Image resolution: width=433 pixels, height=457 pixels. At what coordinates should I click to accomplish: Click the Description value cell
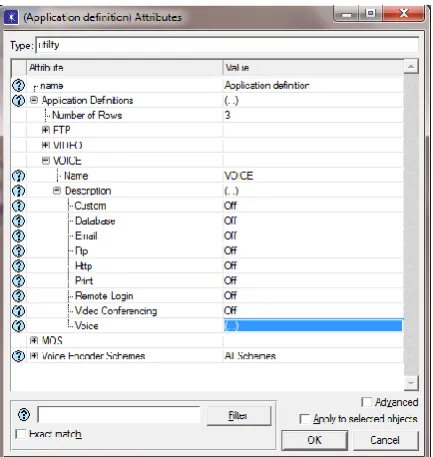313,191
